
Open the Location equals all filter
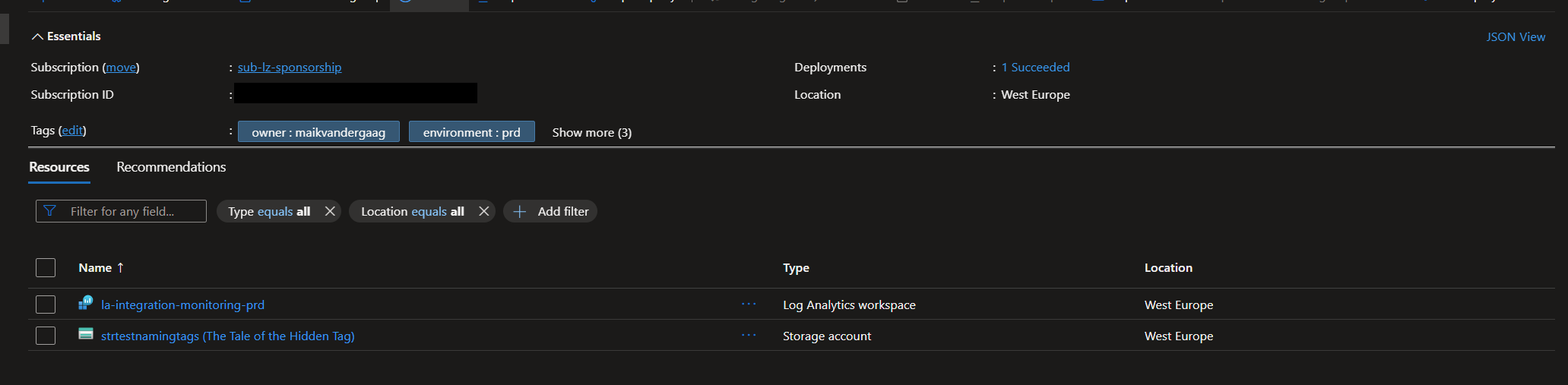413,211
